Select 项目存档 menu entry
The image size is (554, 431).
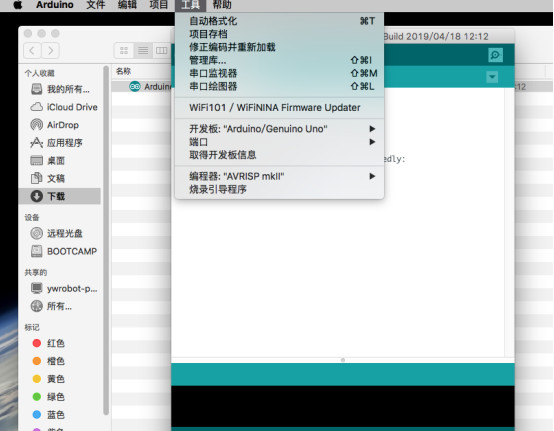[x=279, y=34]
